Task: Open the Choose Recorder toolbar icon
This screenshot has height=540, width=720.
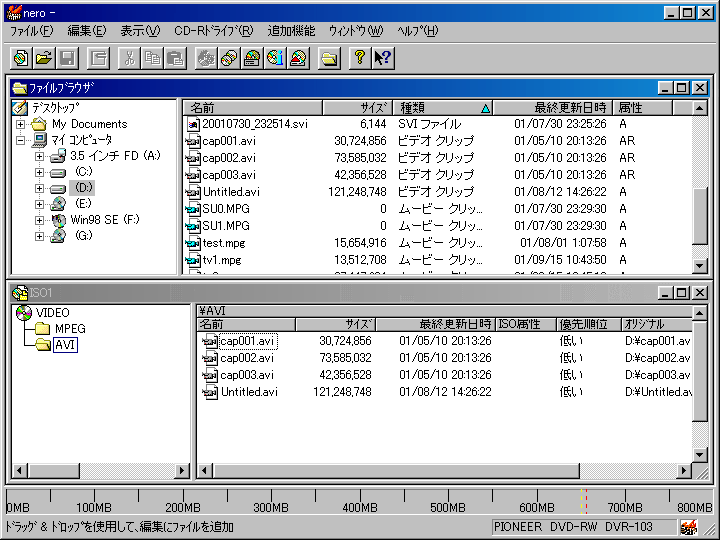Action: tap(252, 58)
